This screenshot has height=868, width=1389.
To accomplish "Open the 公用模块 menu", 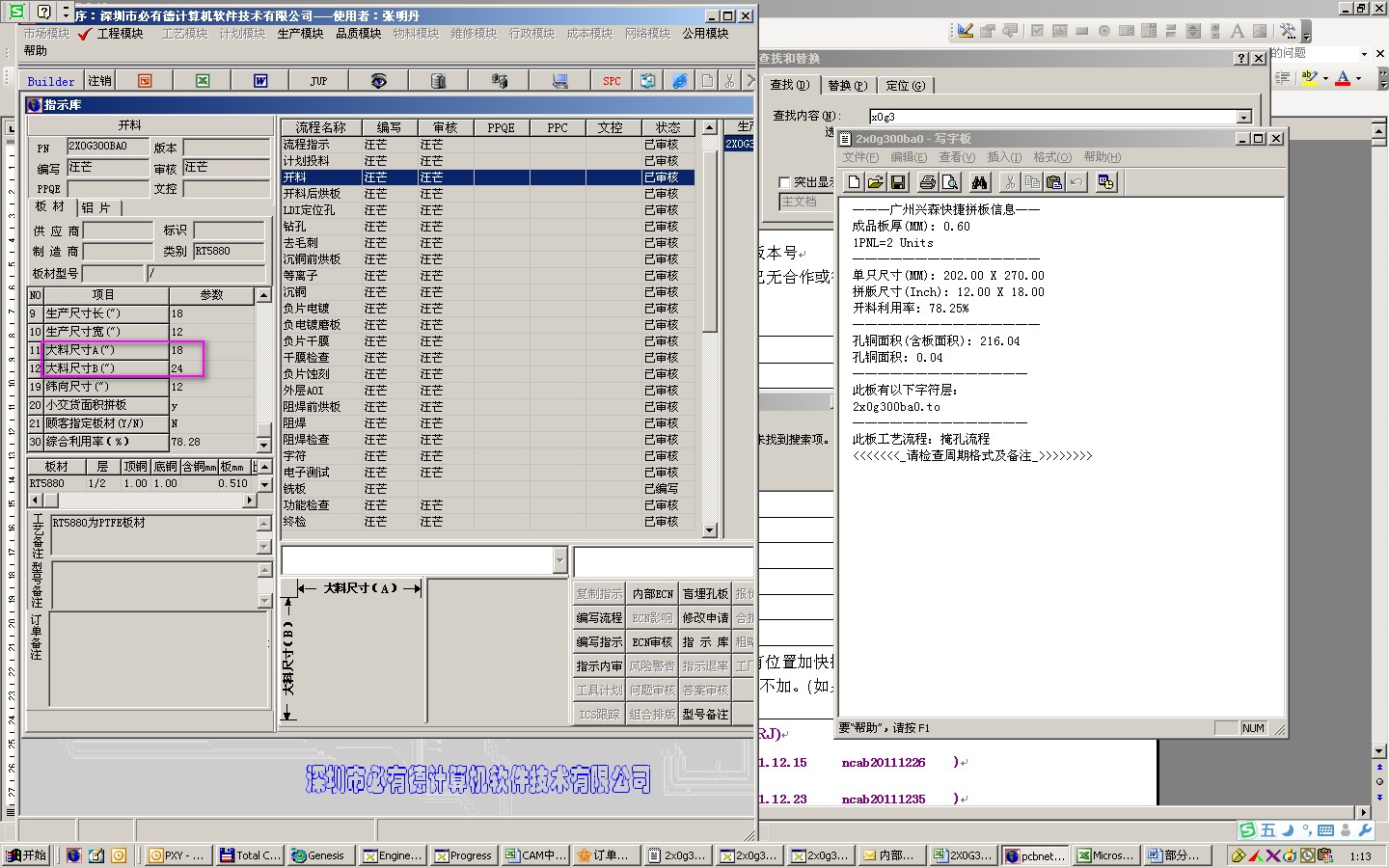I will [x=705, y=34].
